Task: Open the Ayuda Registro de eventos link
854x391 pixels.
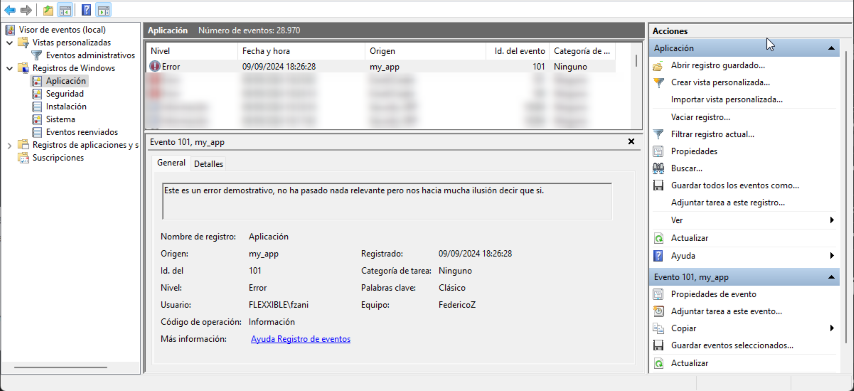Action: click(x=301, y=339)
